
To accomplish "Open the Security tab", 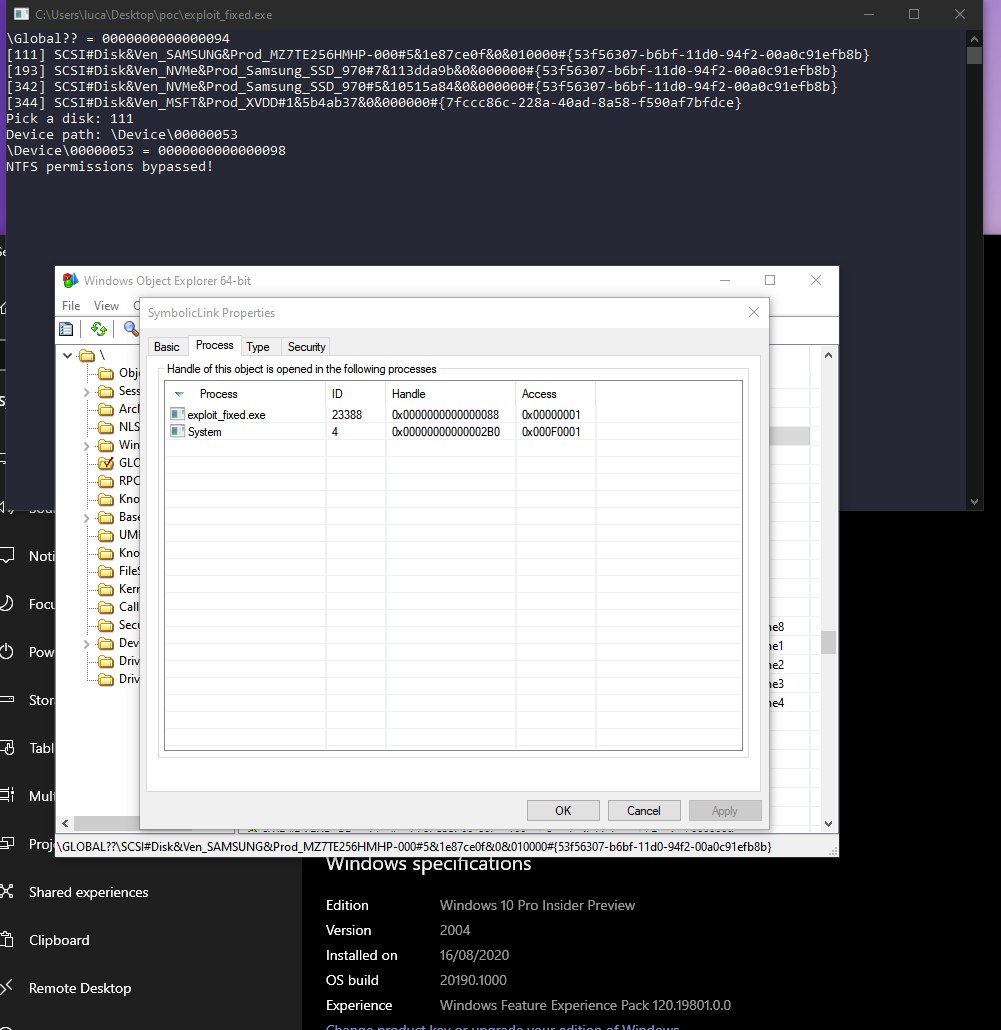I will tap(306, 347).
